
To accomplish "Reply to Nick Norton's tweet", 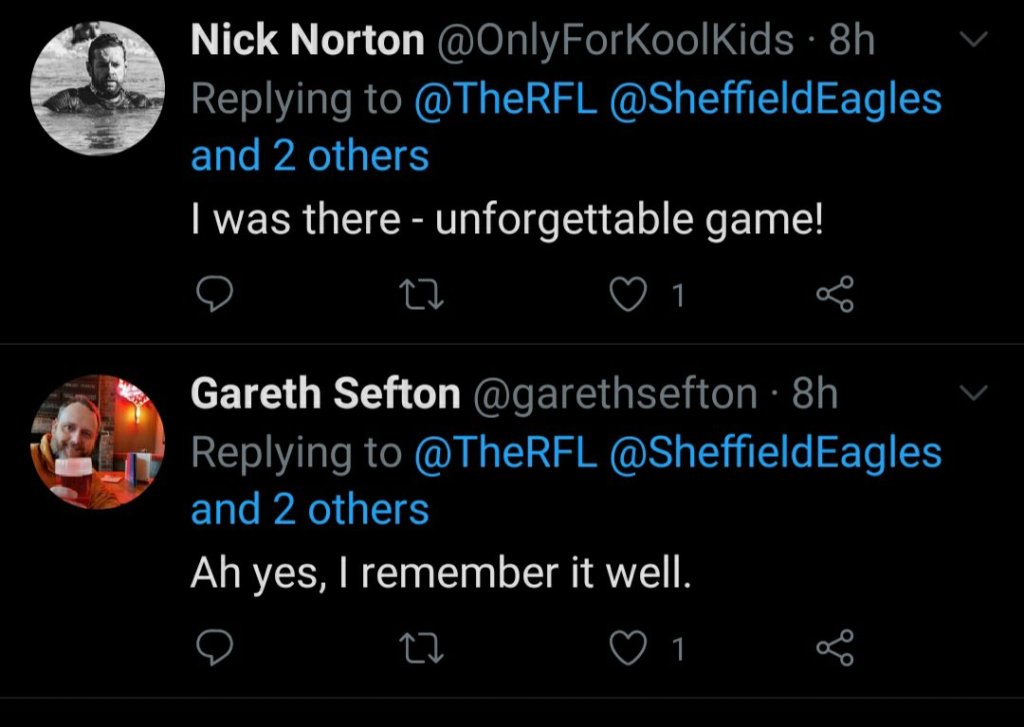I will coord(212,296).
